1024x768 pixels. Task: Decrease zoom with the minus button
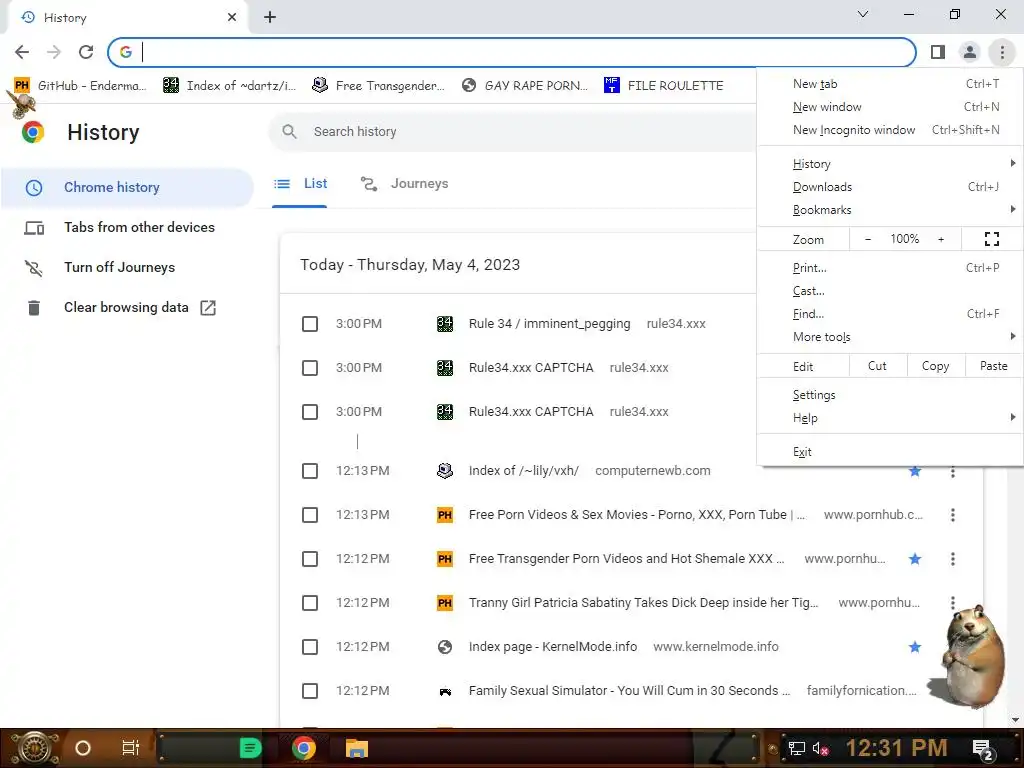867,239
